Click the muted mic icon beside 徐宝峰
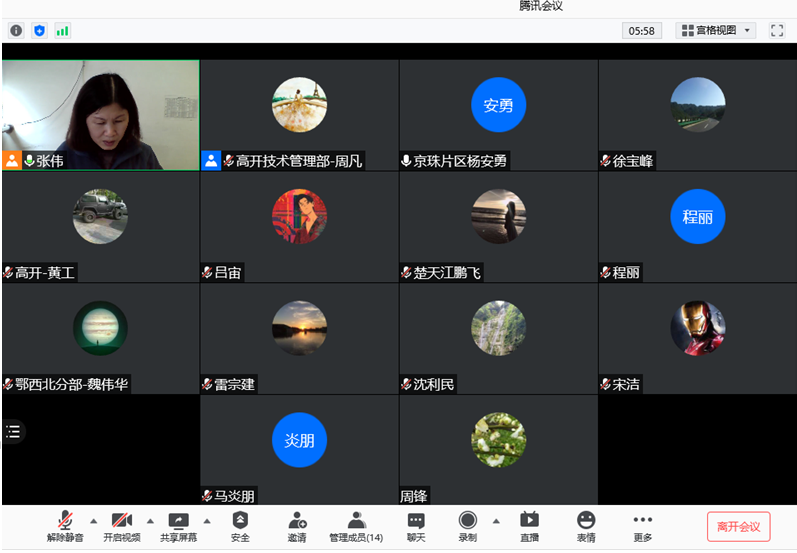 tap(605, 161)
